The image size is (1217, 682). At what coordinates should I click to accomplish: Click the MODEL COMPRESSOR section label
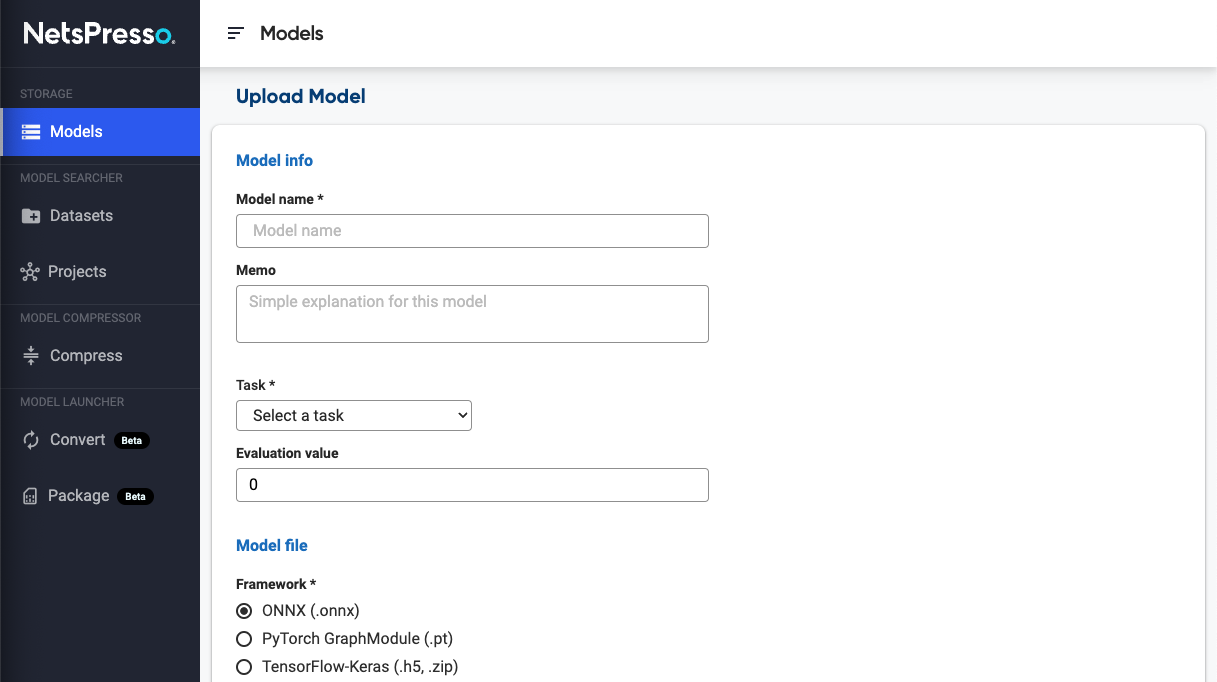tap(81, 318)
